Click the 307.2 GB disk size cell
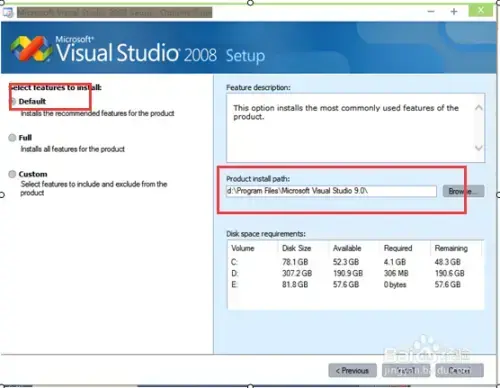Screen dimensions: 500x388 [x=297, y=273]
